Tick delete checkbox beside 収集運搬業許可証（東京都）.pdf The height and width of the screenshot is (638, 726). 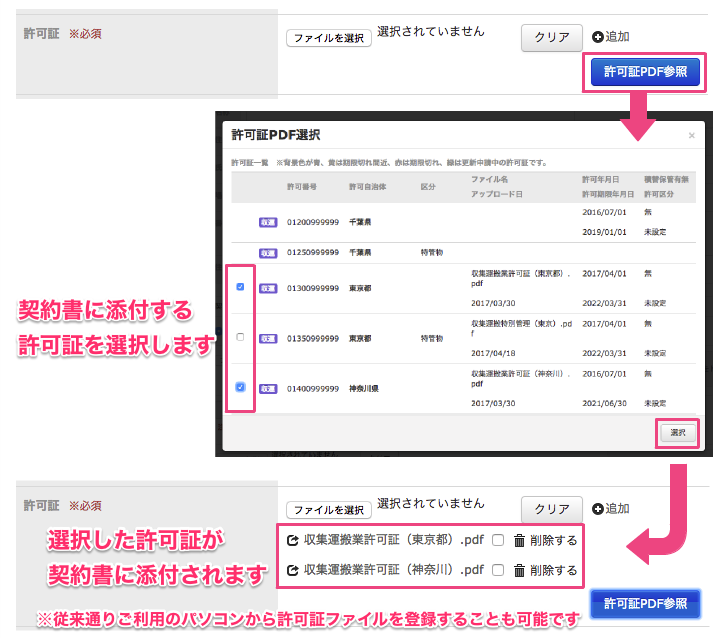tap(497, 541)
